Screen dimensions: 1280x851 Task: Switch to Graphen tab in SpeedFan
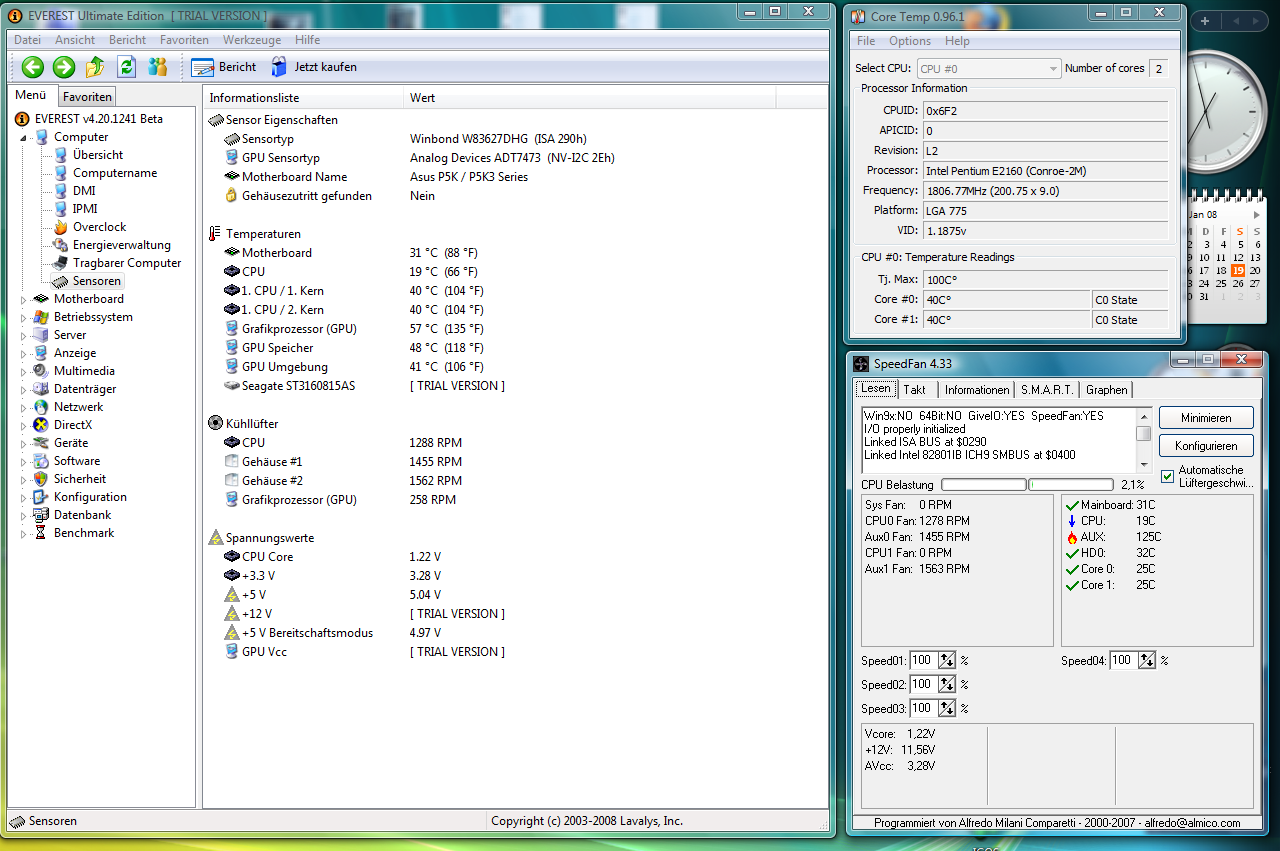[x=1106, y=390]
